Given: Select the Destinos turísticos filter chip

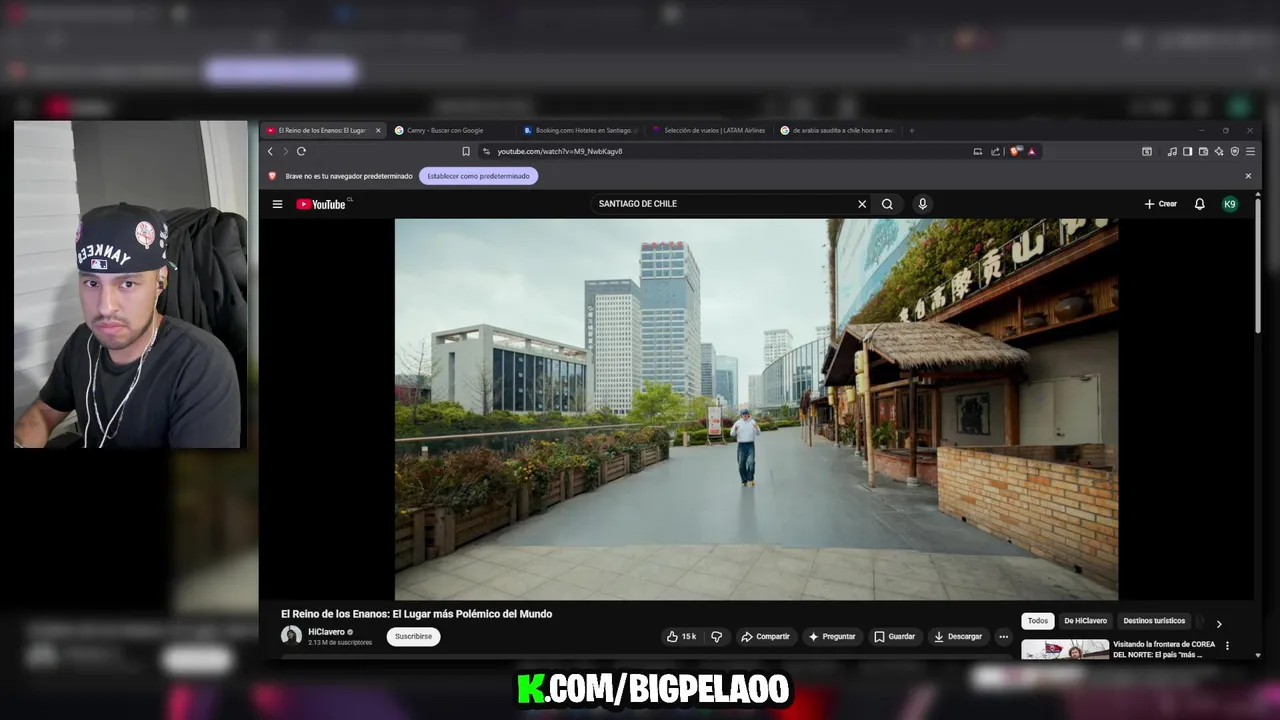Looking at the screenshot, I should coord(1154,621).
